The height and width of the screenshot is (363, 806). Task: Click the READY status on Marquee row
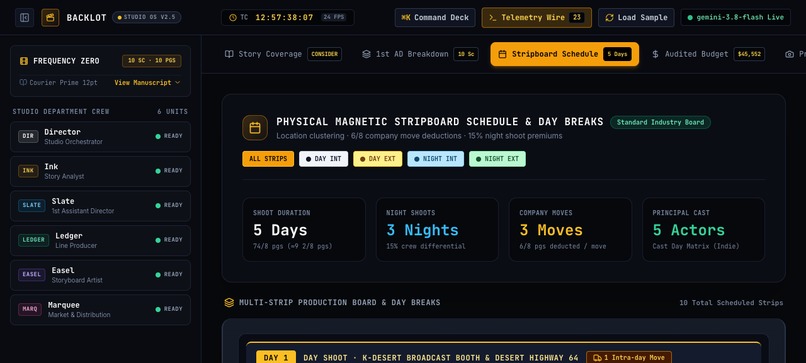tap(169, 309)
